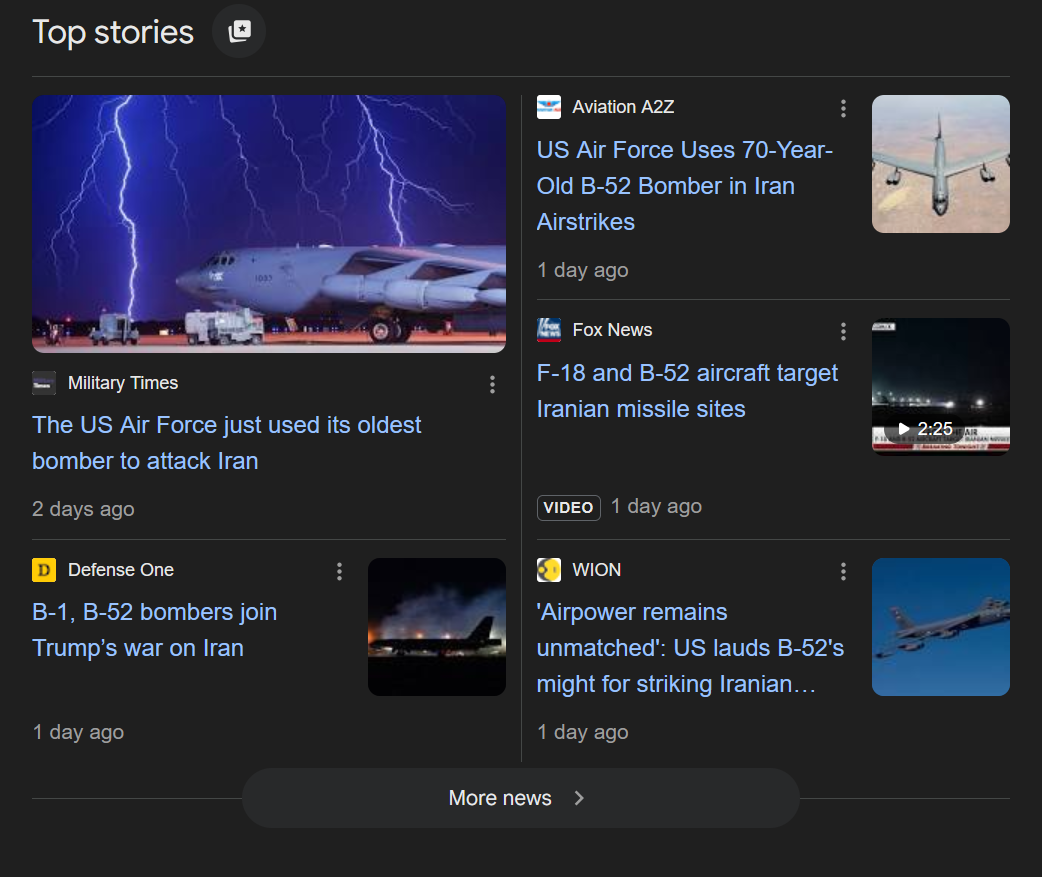Open 'Airpower remains unmatched' WION headline
The height and width of the screenshot is (877, 1042).
(x=690, y=648)
